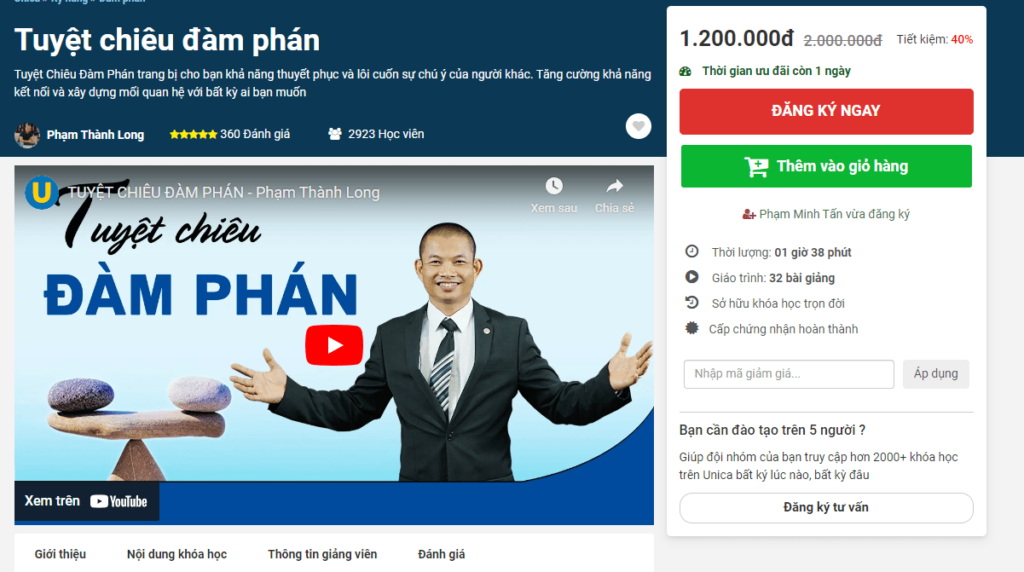Click the ĐĂNG KÝ NGAY button
This screenshot has width=1024, height=572.
coord(825,111)
